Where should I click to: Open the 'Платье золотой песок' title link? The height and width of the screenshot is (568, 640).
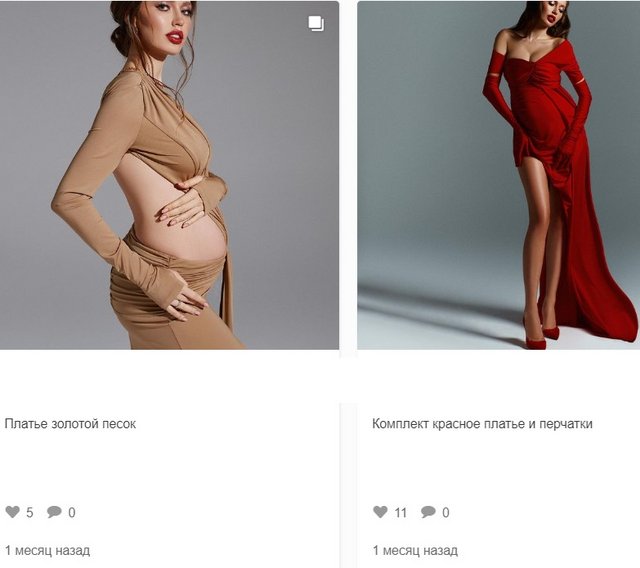pyautogui.click(x=70, y=424)
